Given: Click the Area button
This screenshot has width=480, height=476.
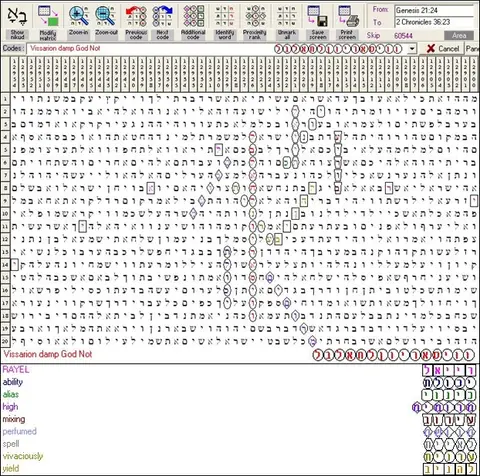Looking at the screenshot, I should pos(459,35).
